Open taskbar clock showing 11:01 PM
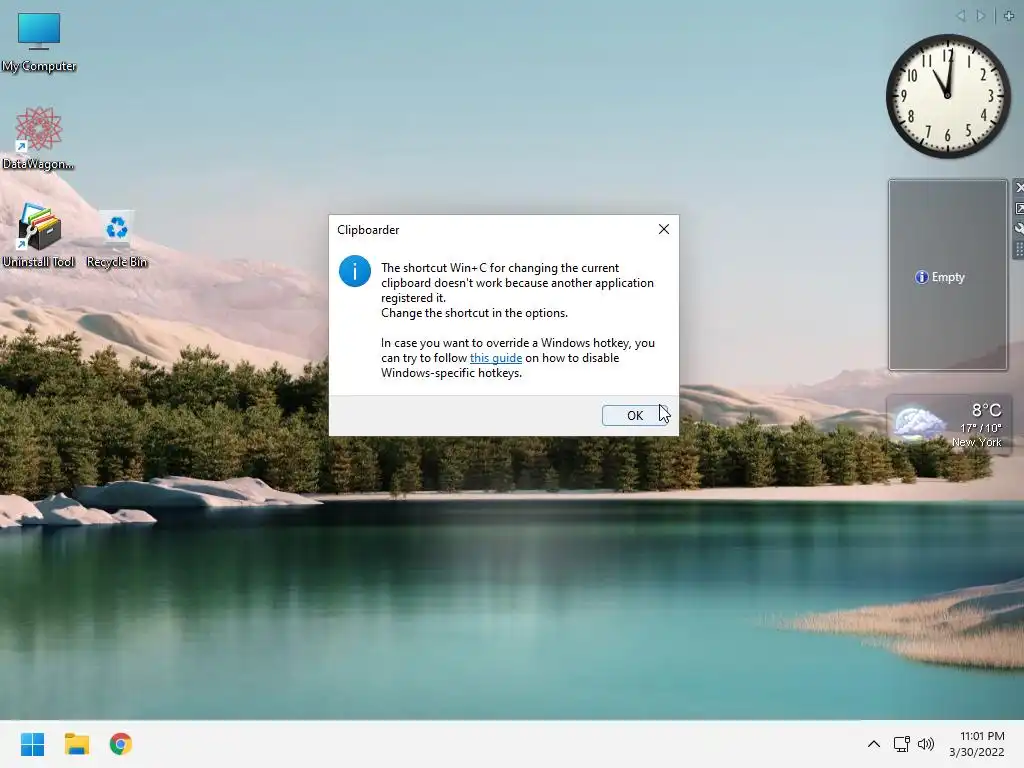Image resolution: width=1024 pixels, height=768 pixels. point(982,736)
